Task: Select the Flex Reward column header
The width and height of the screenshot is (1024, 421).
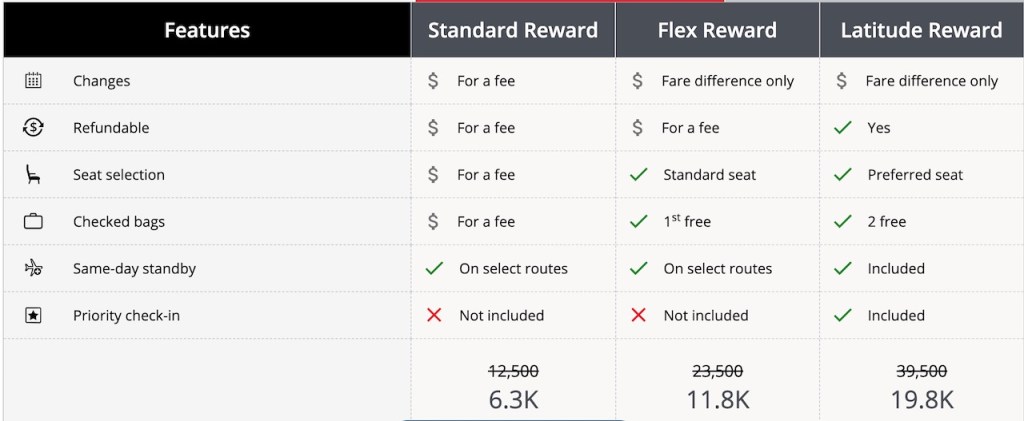Action: point(717,30)
